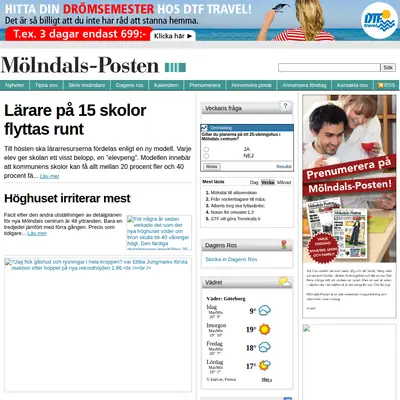
Task: Open the Skicka in Dagens Ros link
Action: coord(231,259)
